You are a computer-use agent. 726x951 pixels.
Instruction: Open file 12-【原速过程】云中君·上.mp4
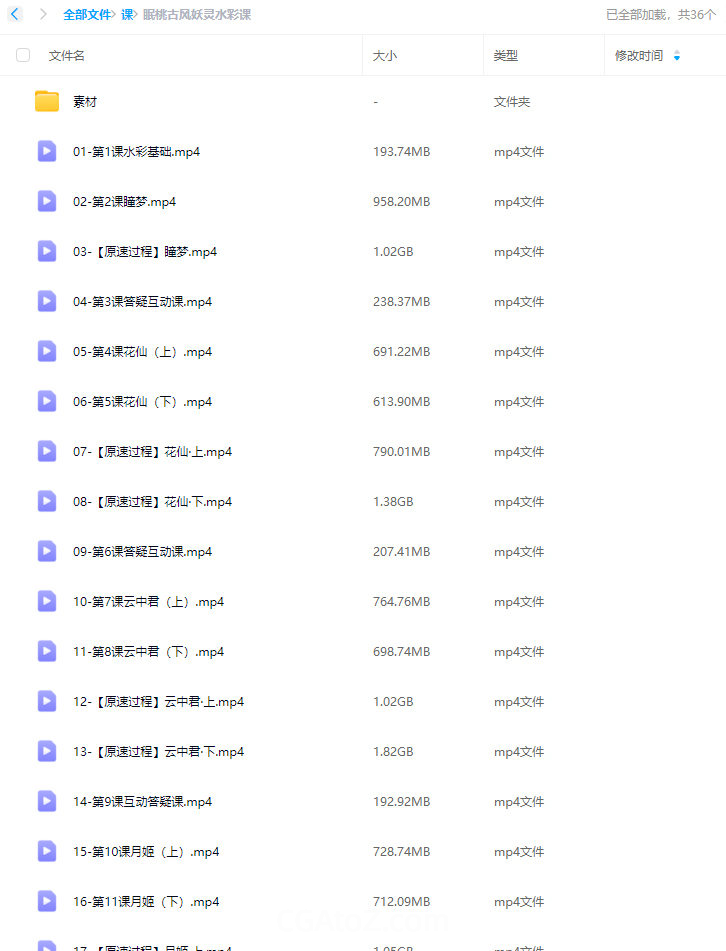[158, 701]
